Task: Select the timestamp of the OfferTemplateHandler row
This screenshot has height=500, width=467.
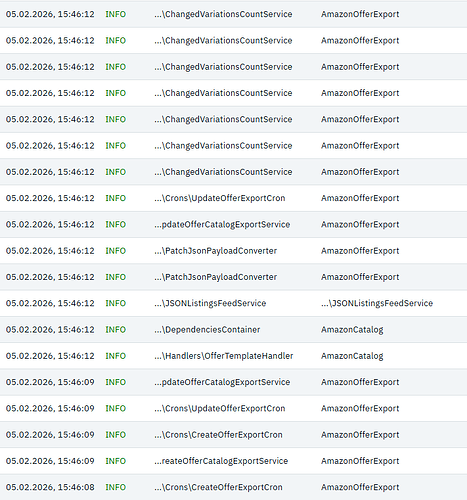Action: 50,356
